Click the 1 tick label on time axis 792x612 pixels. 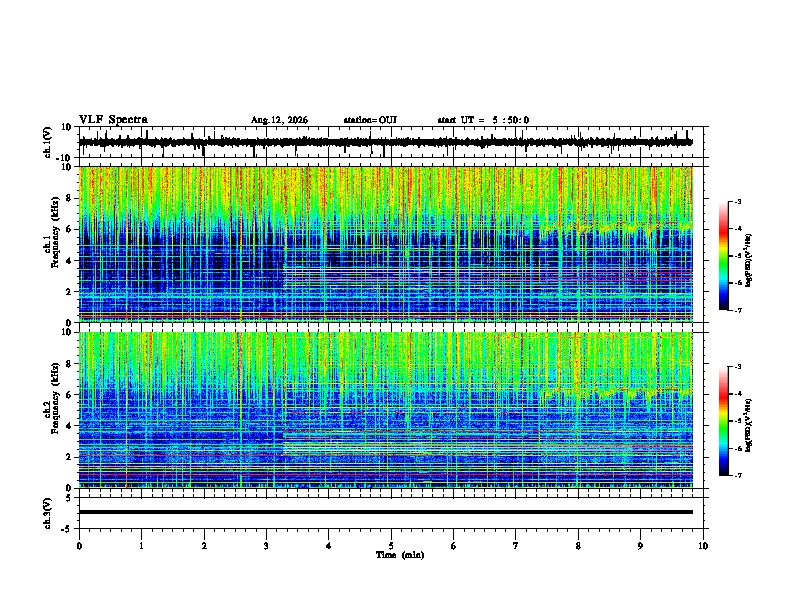coord(141,546)
